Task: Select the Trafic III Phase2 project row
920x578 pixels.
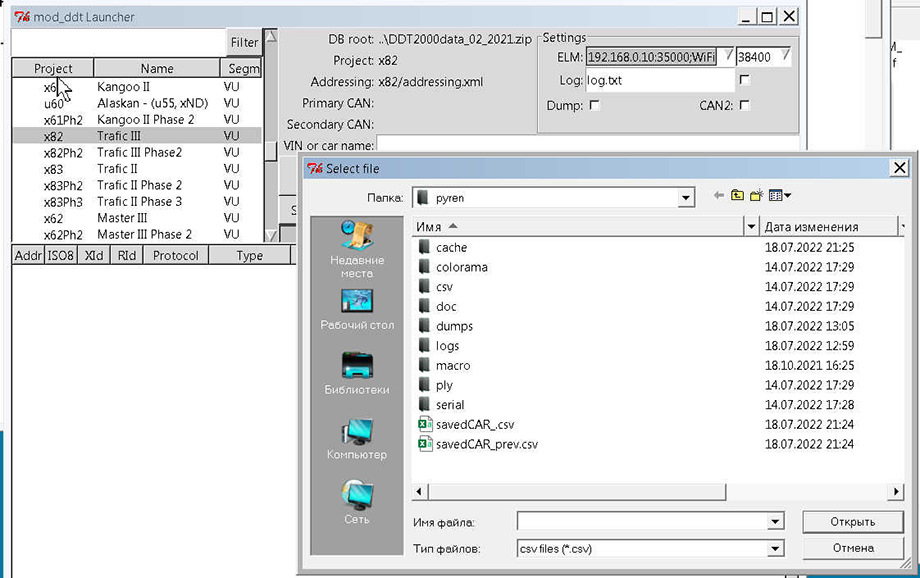Action: click(138, 152)
